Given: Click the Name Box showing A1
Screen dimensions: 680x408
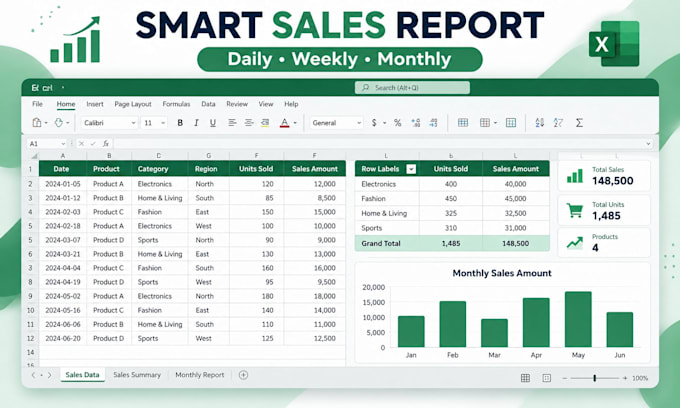Looking at the screenshot, I should pos(45,144).
